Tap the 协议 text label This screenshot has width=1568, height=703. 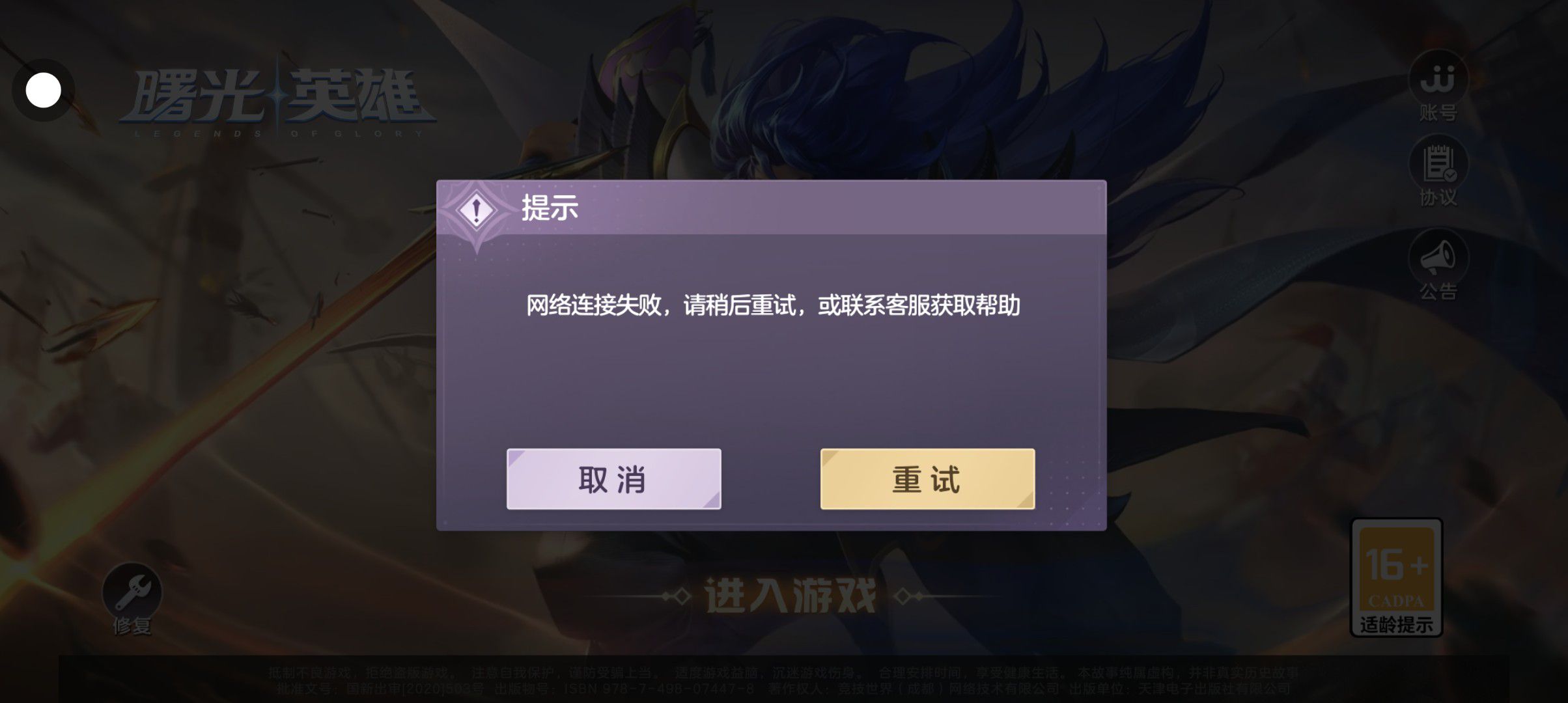pyautogui.click(x=1438, y=197)
